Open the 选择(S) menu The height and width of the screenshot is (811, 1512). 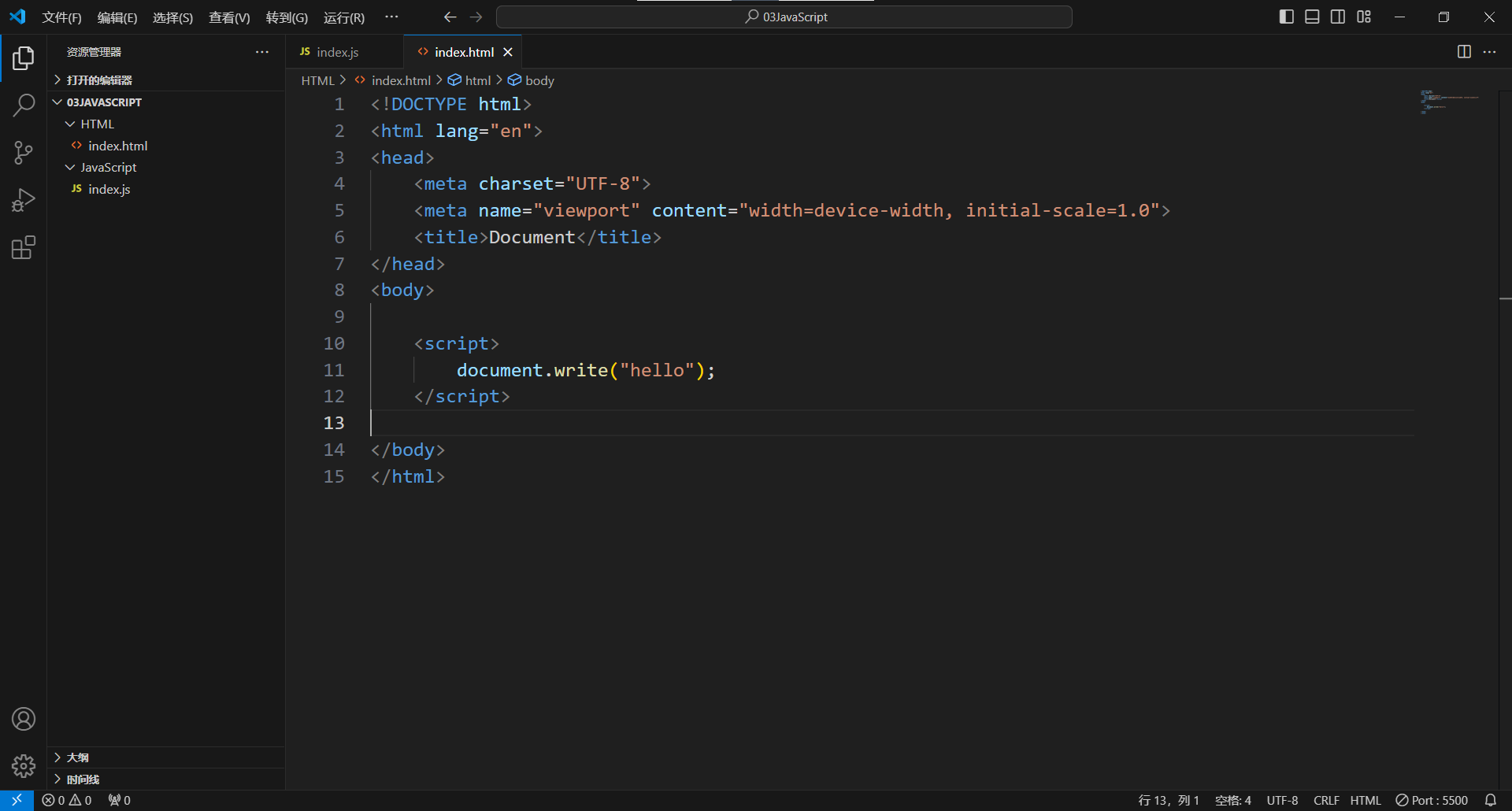172,17
